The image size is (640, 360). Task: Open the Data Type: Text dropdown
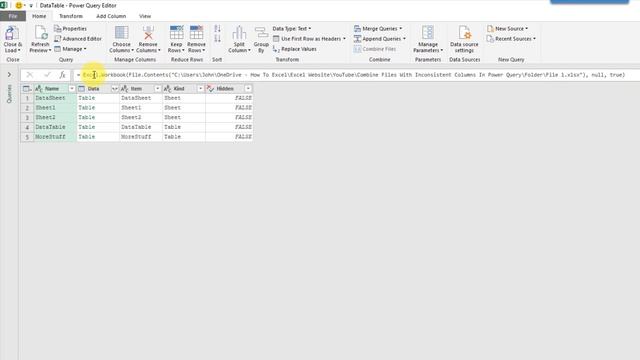291,29
